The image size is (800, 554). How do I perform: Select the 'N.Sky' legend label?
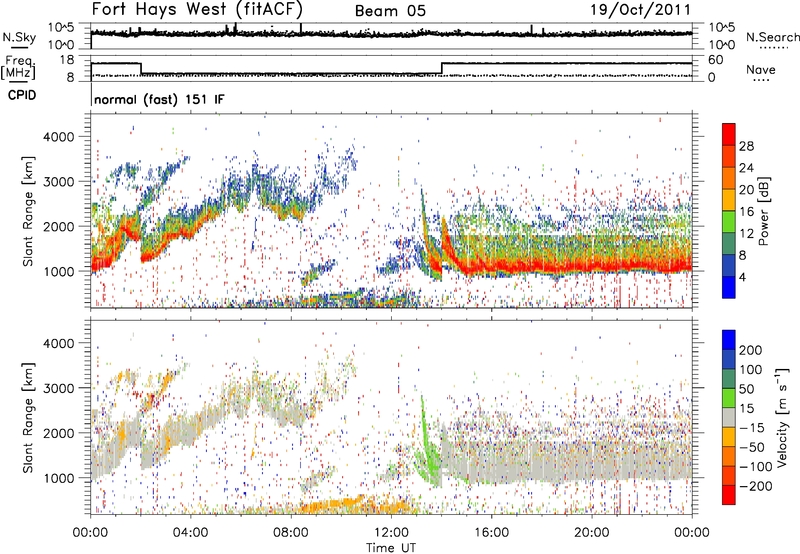[19, 37]
